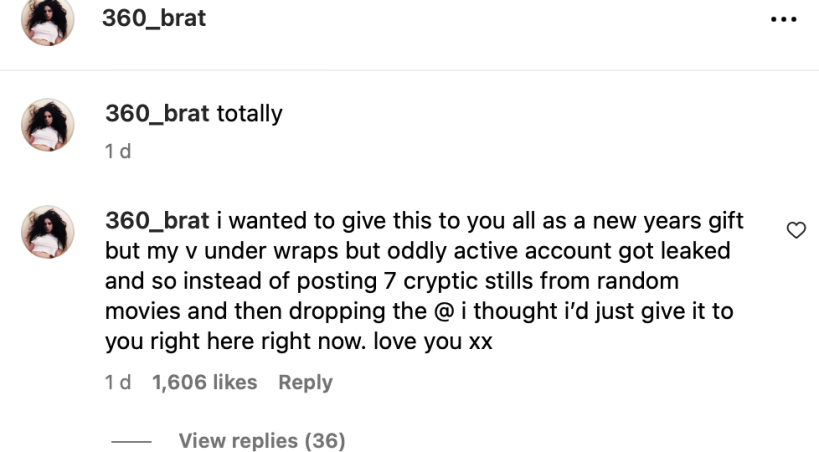Show the 1,606 likes list
The width and height of the screenshot is (819, 452).
click(x=204, y=382)
